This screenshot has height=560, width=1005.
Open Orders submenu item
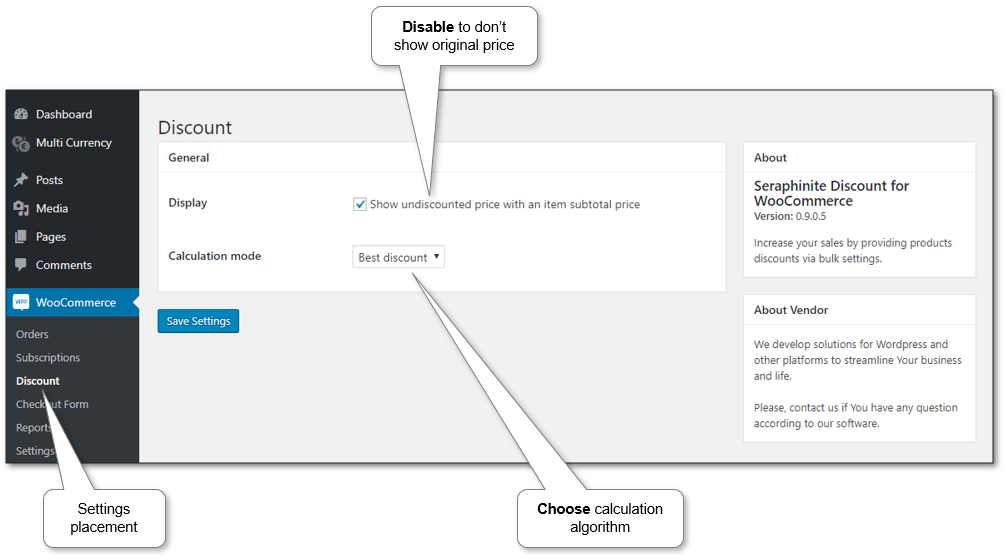pyautogui.click(x=32, y=334)
